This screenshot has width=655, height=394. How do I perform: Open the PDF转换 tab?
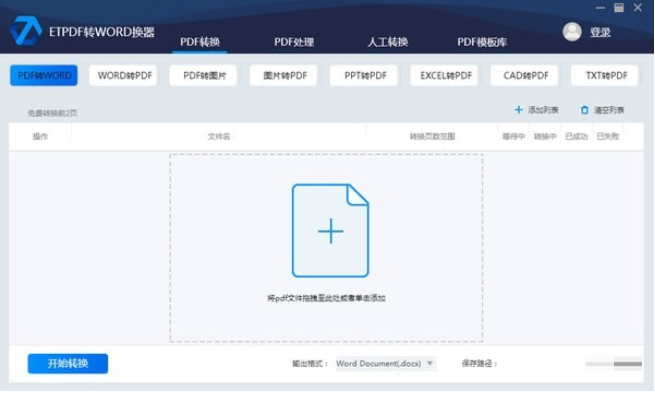(x=200, y=42)
